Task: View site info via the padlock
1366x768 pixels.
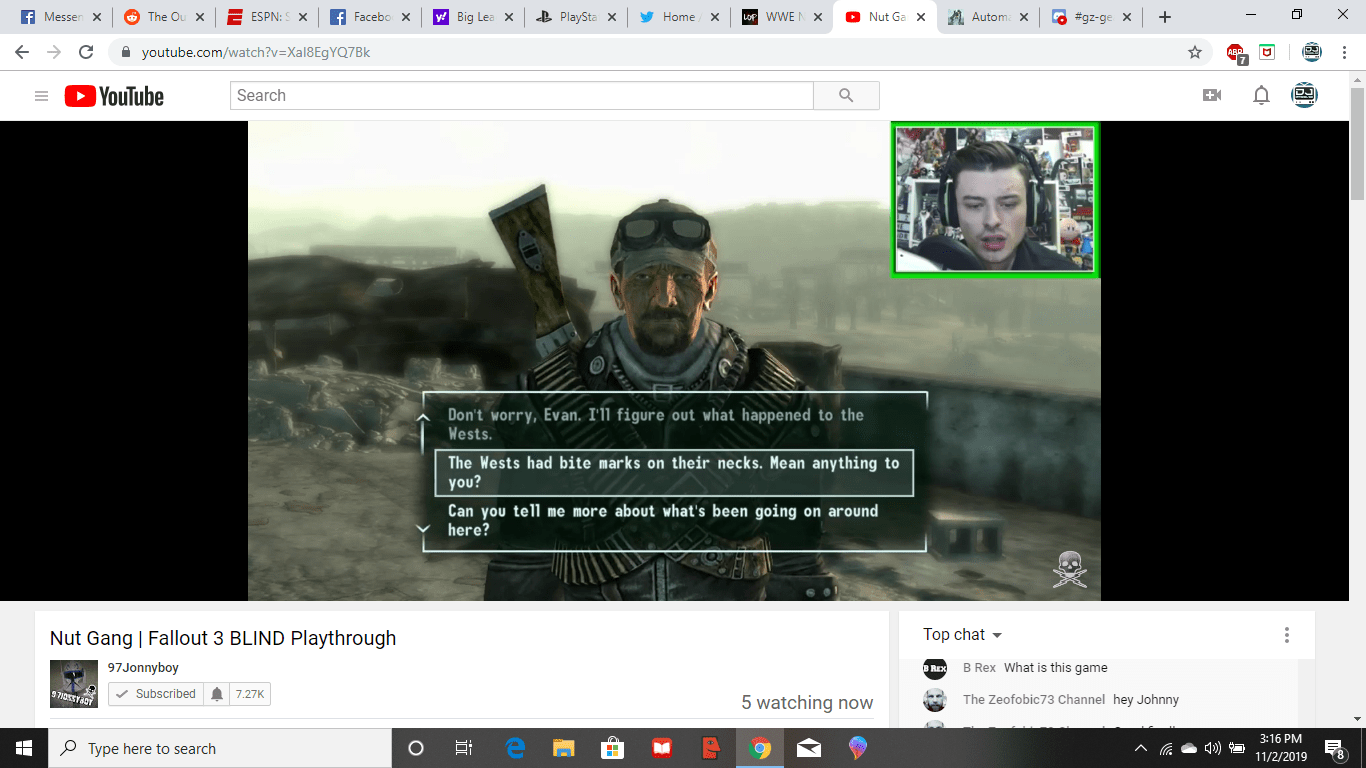Action: [x=126, y=52]
